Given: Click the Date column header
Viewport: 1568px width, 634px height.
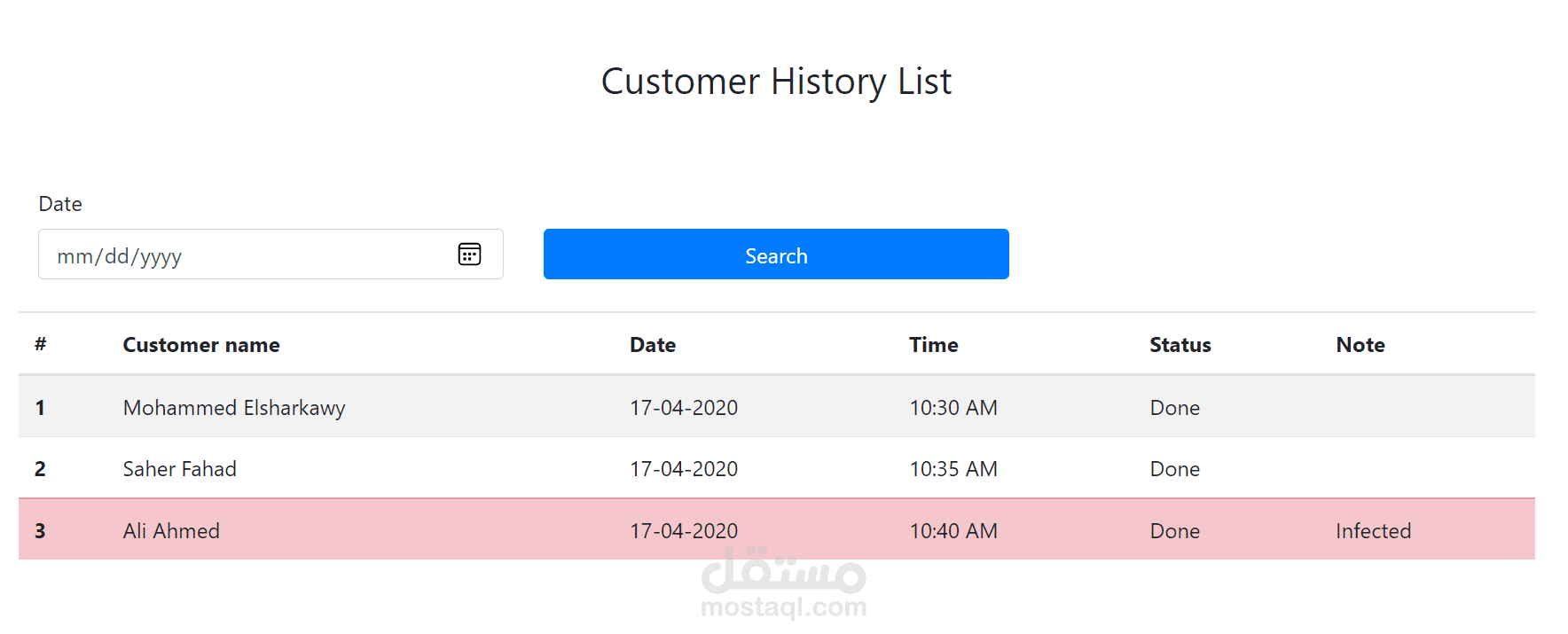Looking at the screenshot, I should (653, 345).
